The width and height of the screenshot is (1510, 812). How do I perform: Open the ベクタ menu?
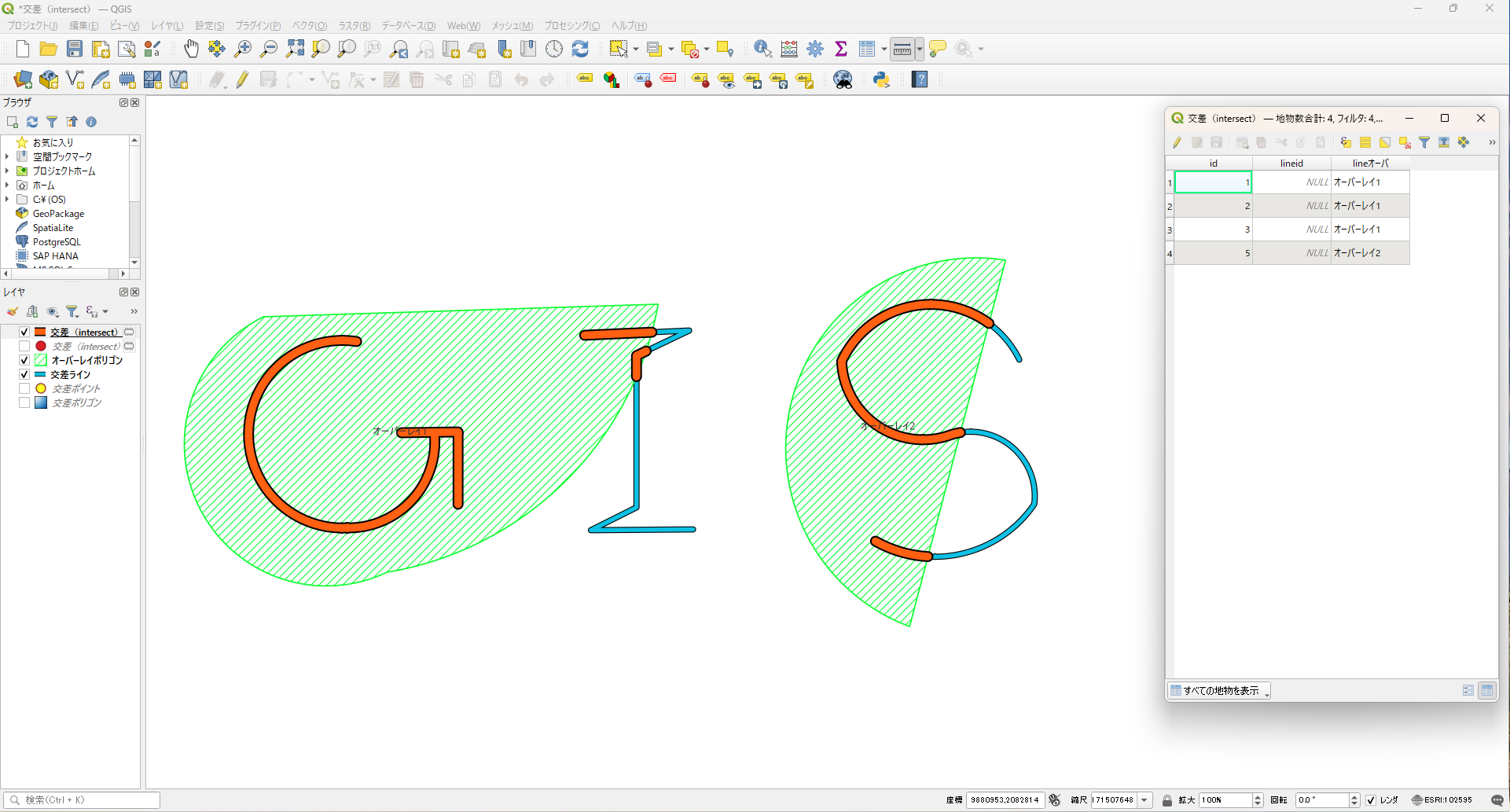tap(308, 26)
